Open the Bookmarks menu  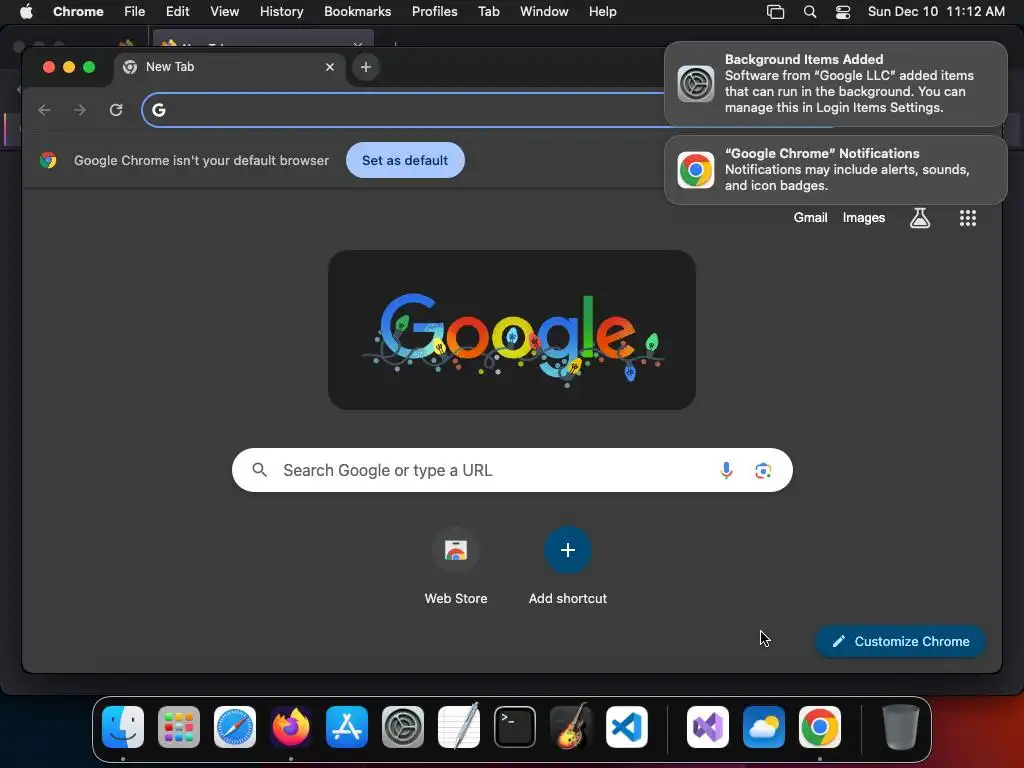[x=357, y=11]
